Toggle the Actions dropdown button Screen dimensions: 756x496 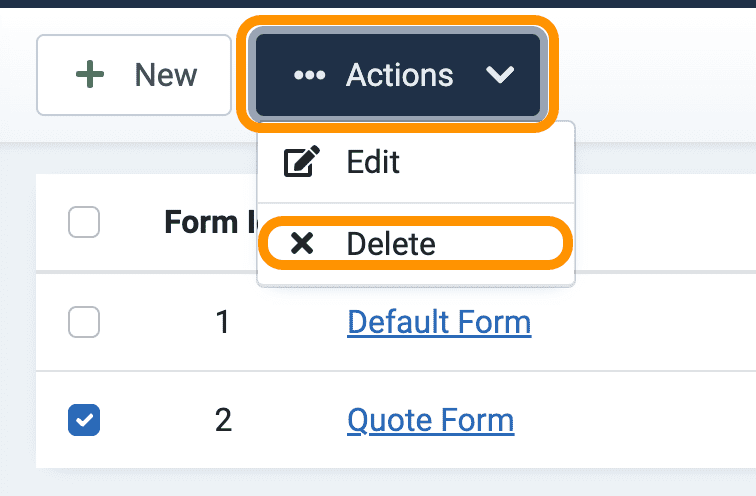(x=398, y=75)
